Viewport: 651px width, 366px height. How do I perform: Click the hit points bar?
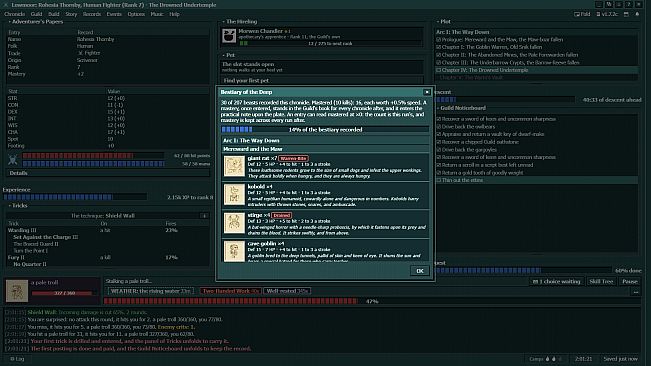click(93, 156)
